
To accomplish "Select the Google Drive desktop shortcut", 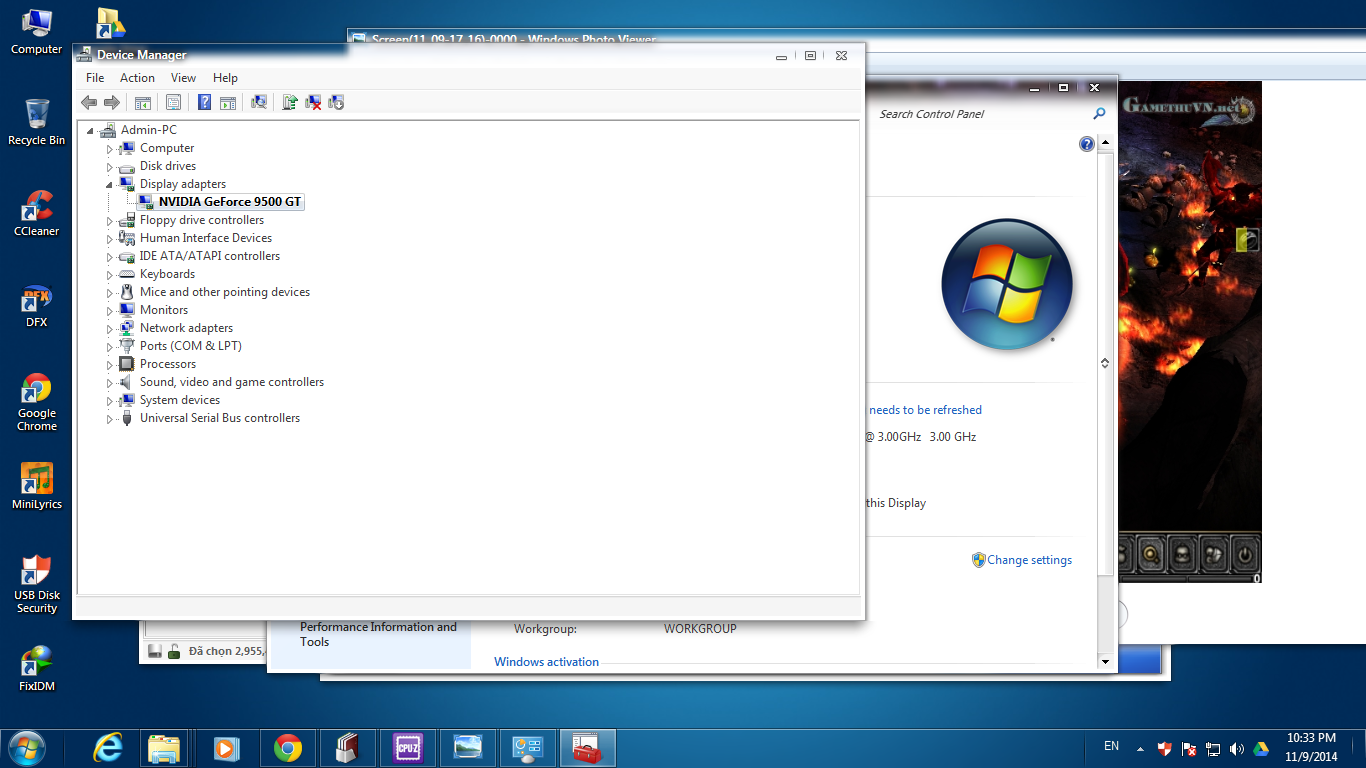I will click(110, 22).
